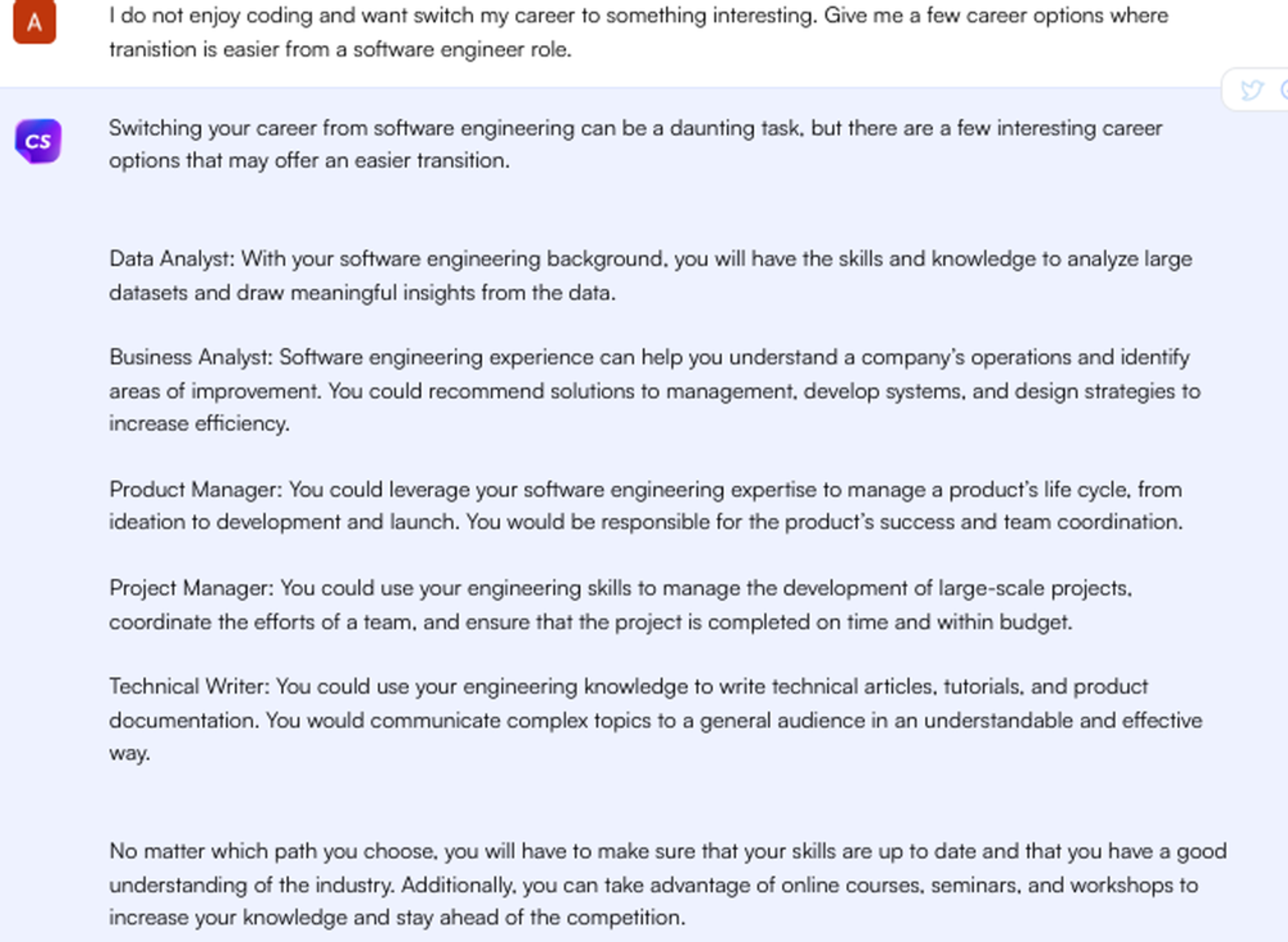This screenshot has width=1288, height=942.
Task: Click the Data Analyst heading text
Action: (x=171, y=259)
